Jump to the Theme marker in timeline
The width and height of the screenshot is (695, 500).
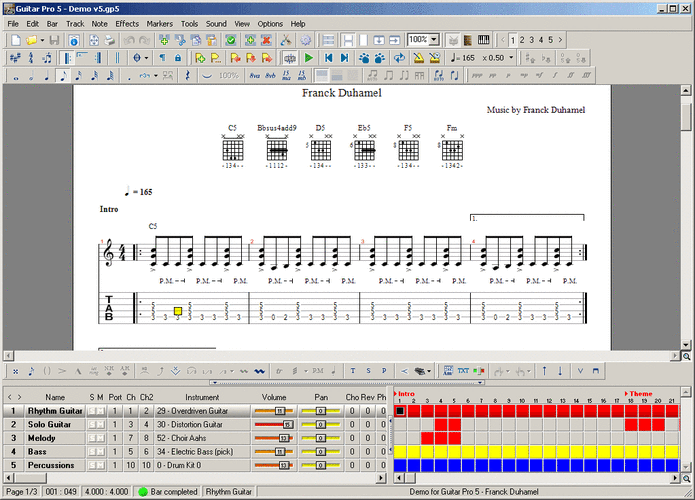click(638, 394)
